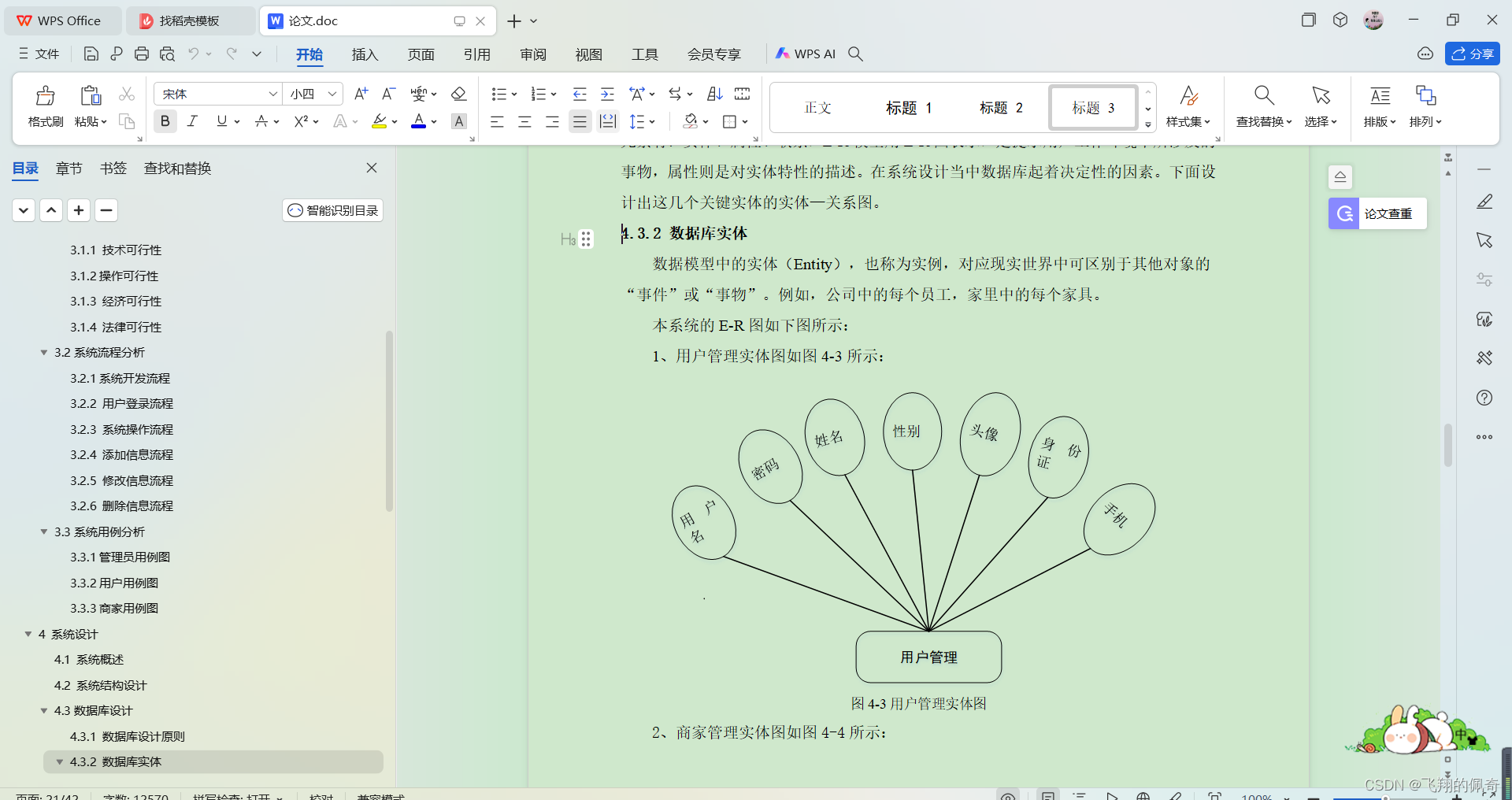Click the H3 paragraph drag handle icon

(x=586, y=239)
